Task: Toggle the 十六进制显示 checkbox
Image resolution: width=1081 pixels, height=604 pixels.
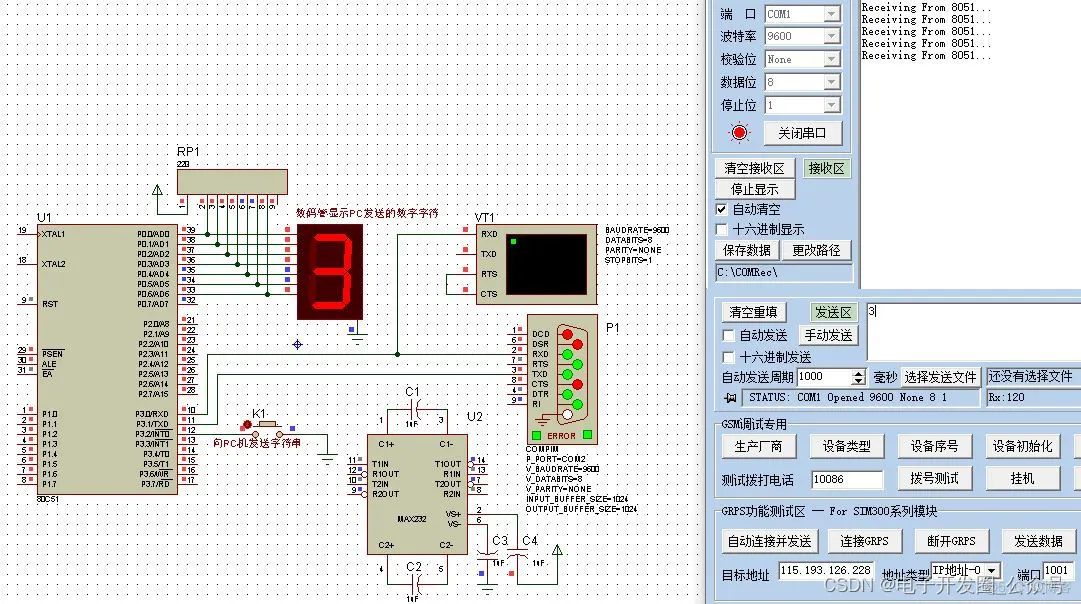Action: click(721, 229)
